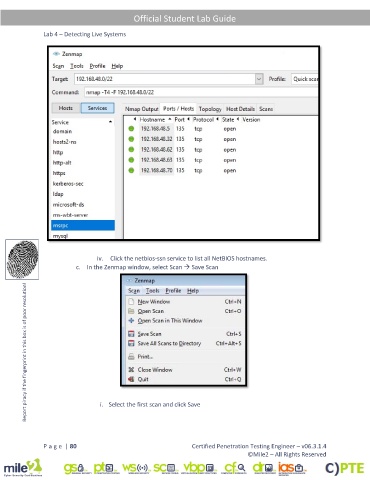Switch to the Ports / Hosts tab
The height and width of the screenshot is (480, 370).
(x=178, y=109)
